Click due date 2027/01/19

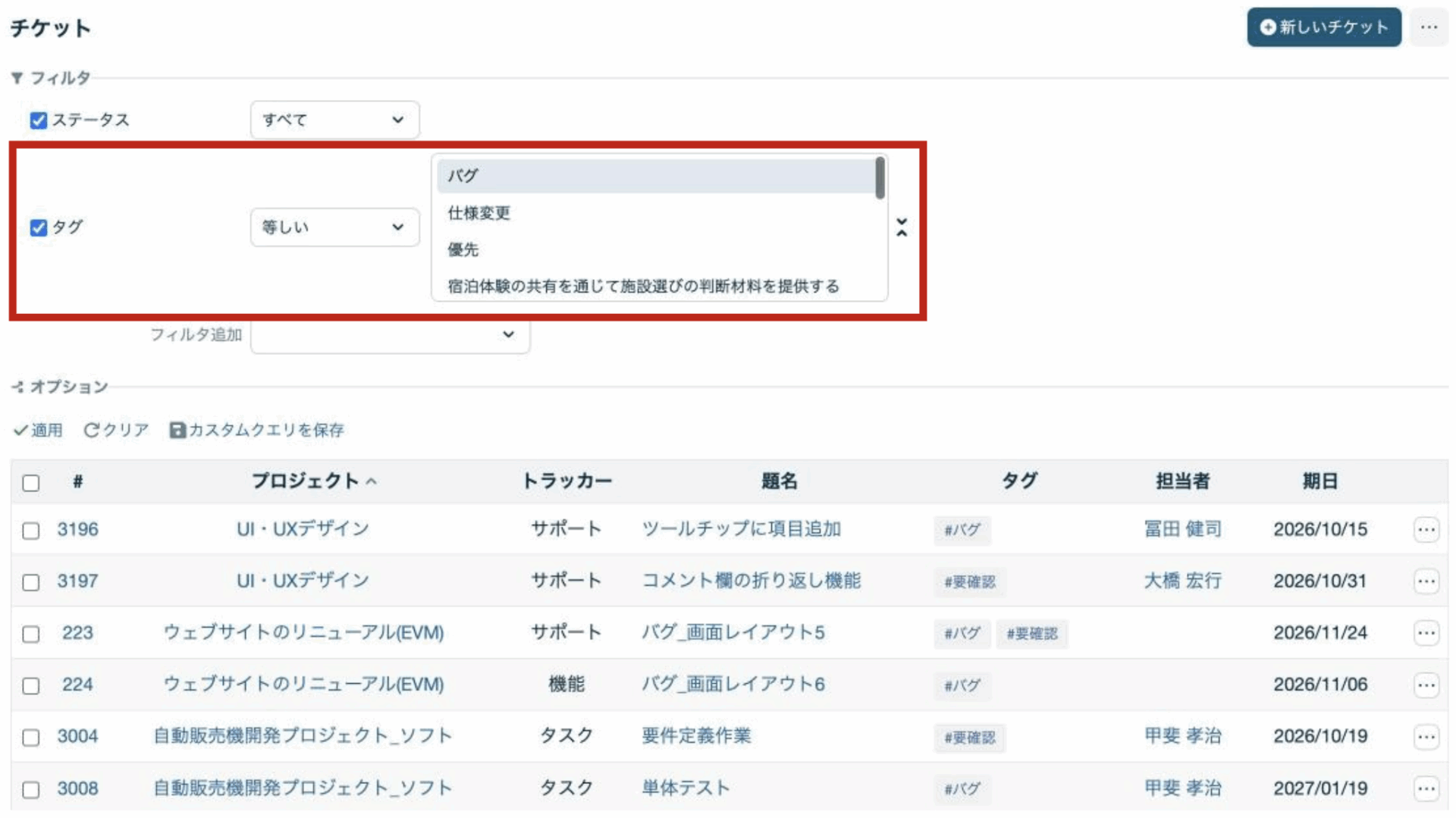tap(1320, 788)
